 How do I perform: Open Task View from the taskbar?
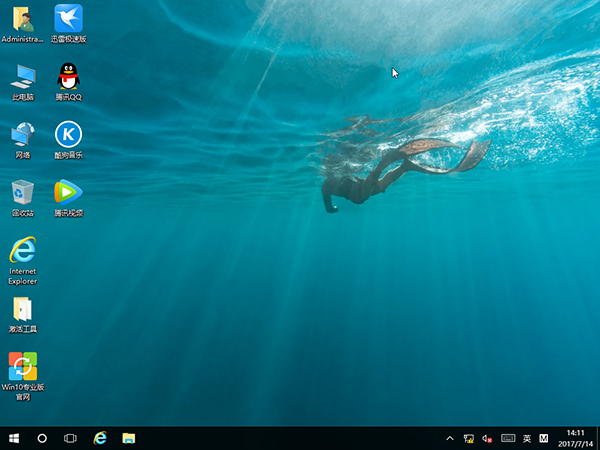coord(71,438)
